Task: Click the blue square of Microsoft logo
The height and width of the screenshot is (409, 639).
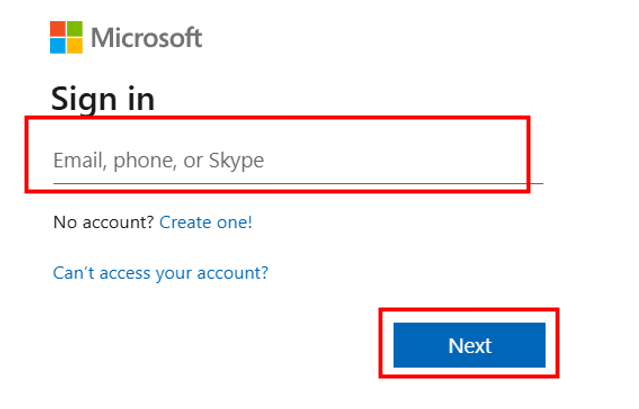Action: 58,46
